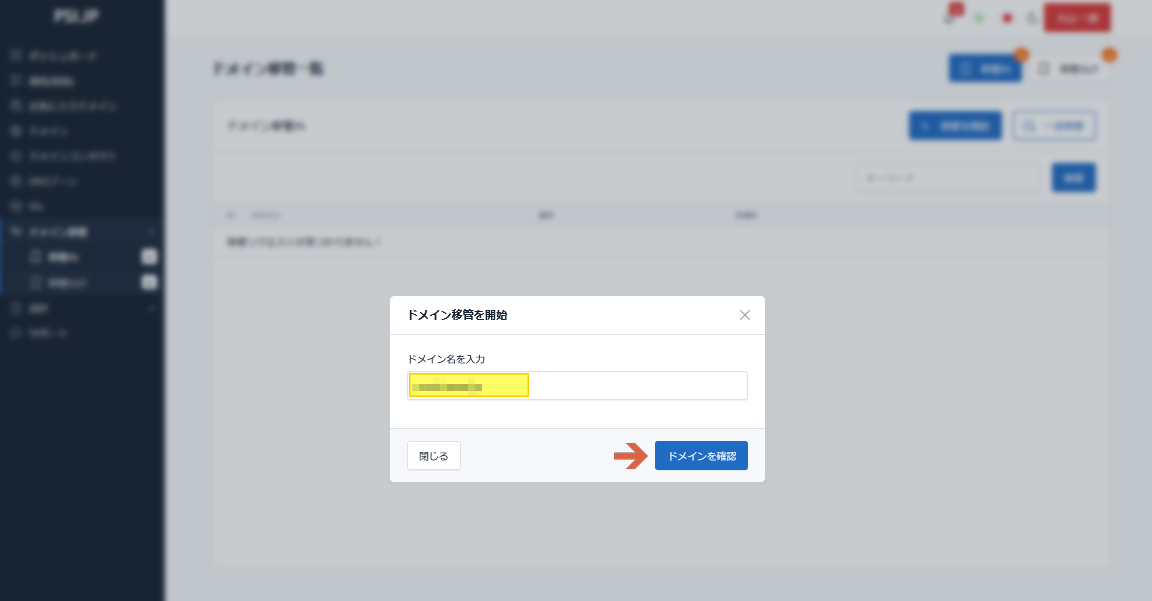Click the red dot icon in top bar
Viewport: 1152px width, 601px height.
tap(1007, 18)
